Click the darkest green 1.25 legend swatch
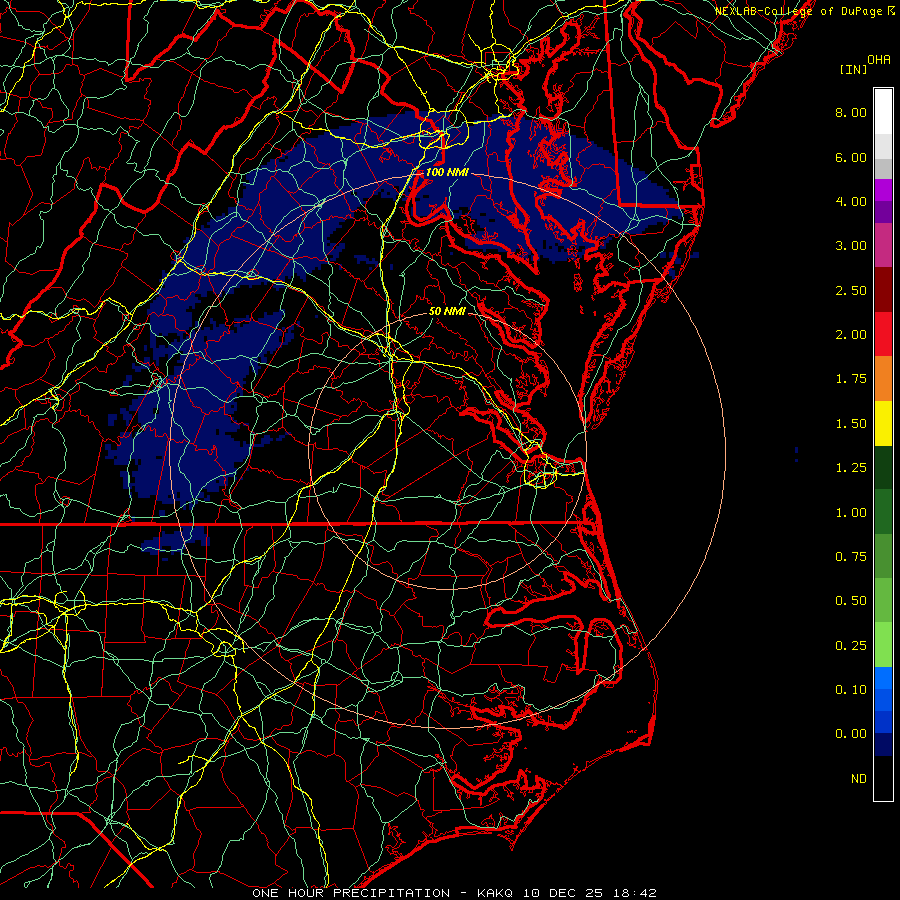The width and height of the screenshot is (900, 900). click(x=883, y=467)
